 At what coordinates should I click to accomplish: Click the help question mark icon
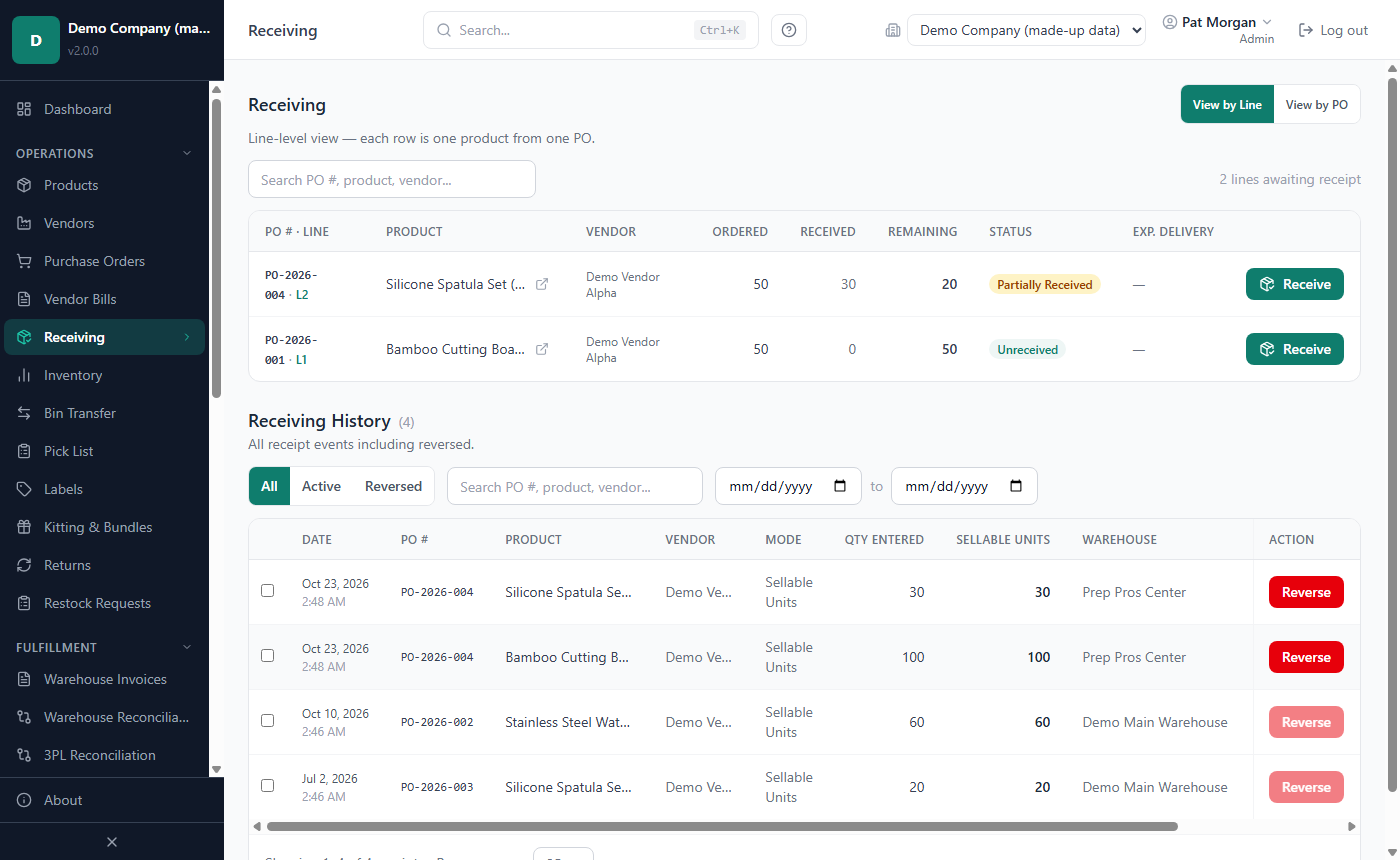tap(789, 30)
